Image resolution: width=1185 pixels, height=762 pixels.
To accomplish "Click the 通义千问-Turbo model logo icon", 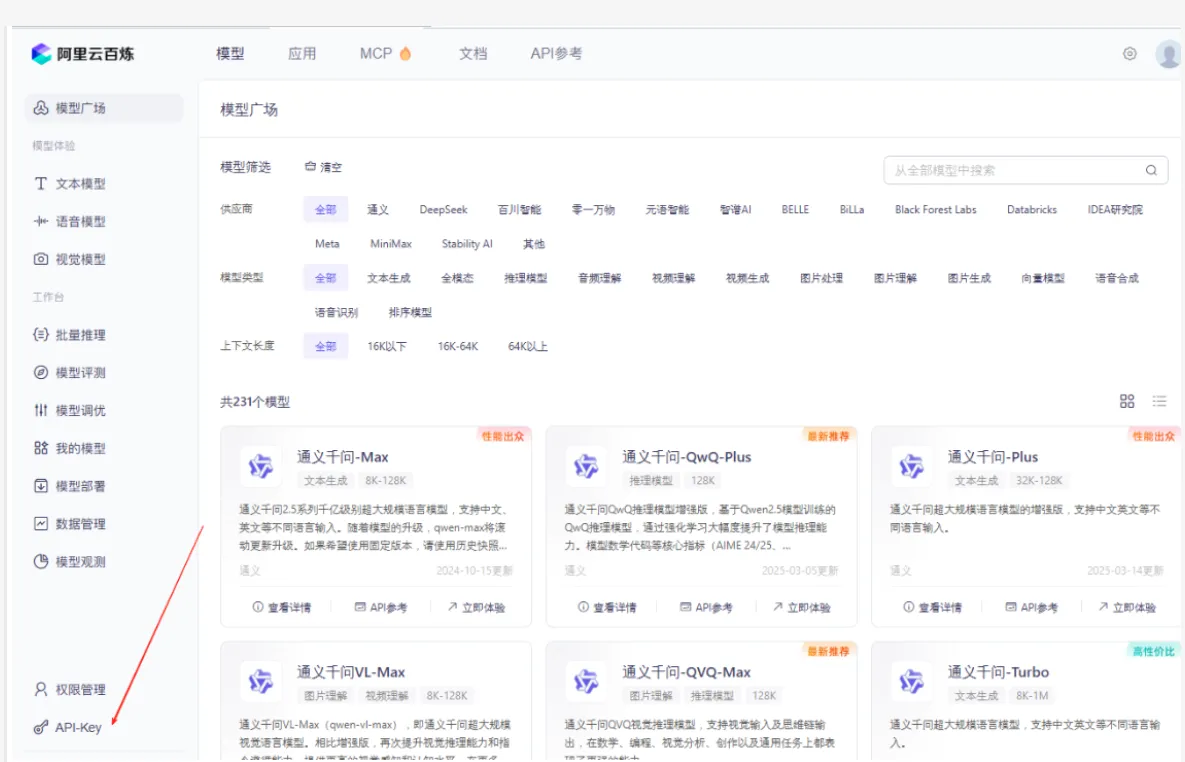I will [x=911, y=682].
